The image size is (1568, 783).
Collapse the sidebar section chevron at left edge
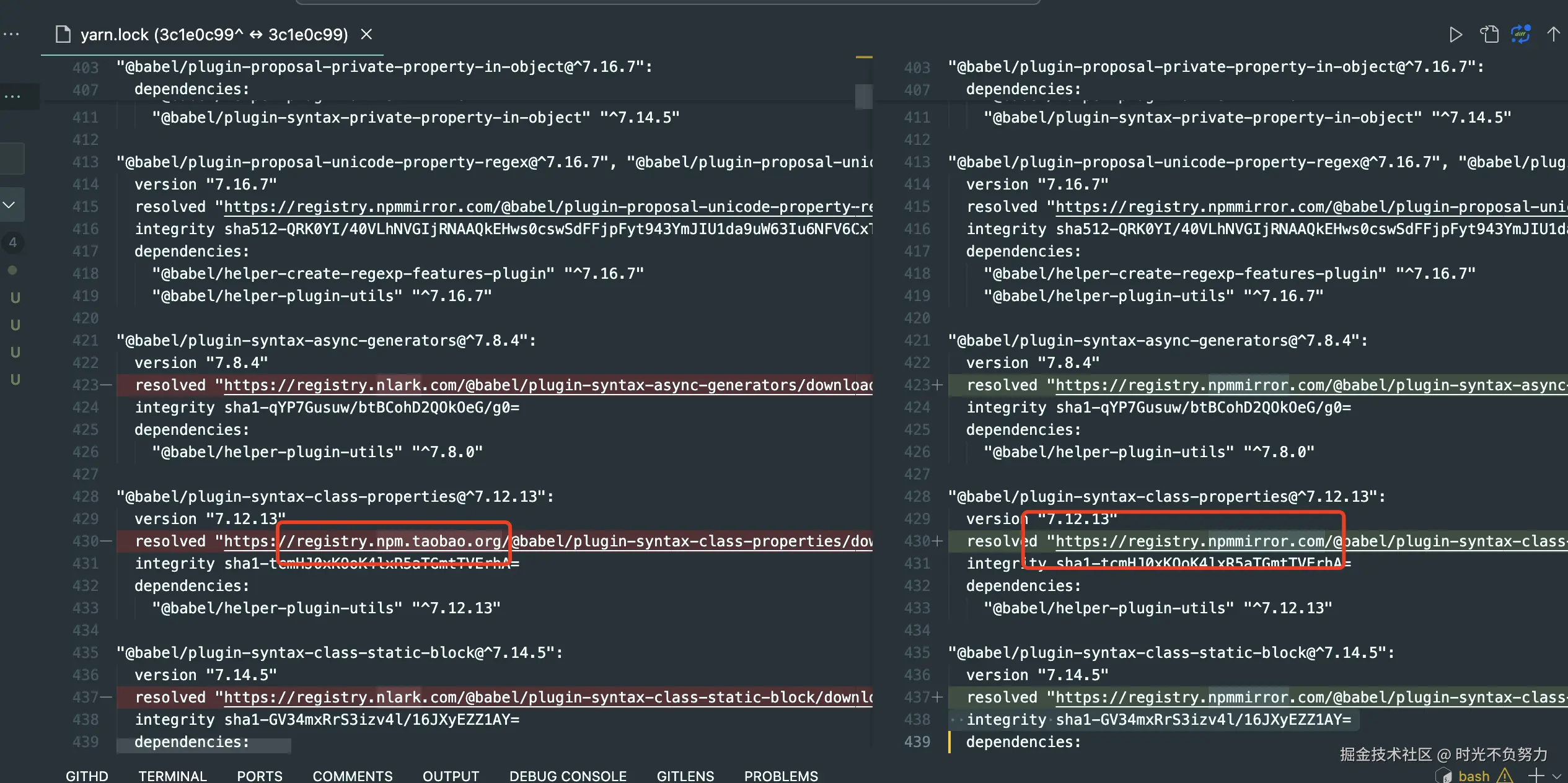pyautogui.click(x=9, y=205)
